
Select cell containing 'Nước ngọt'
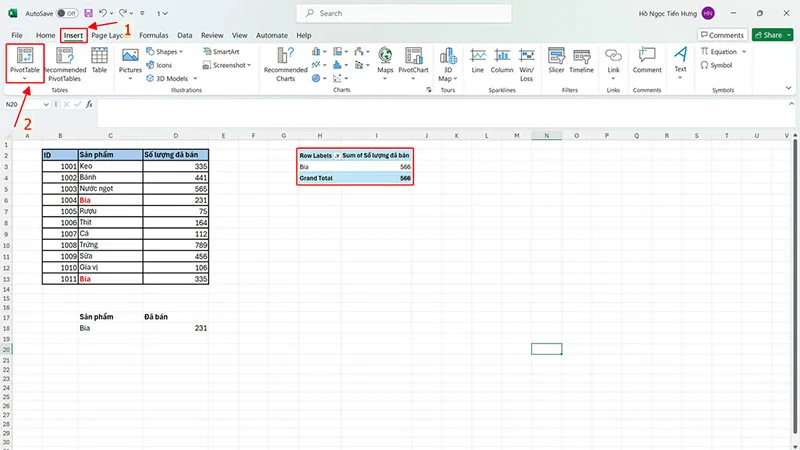click(x=110, y=189)
